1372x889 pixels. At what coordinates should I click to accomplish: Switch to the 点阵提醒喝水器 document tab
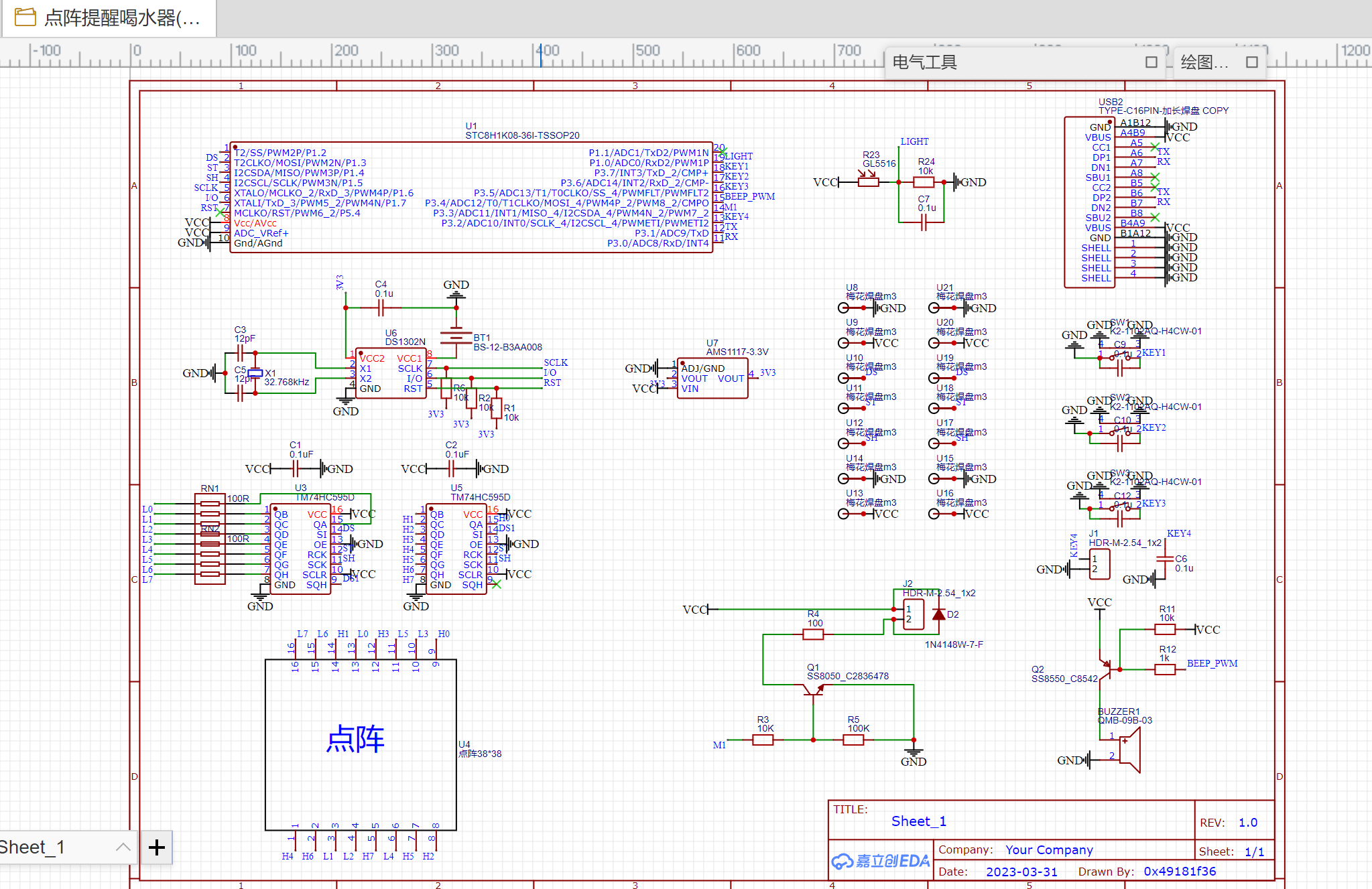(x=109, y=18)
